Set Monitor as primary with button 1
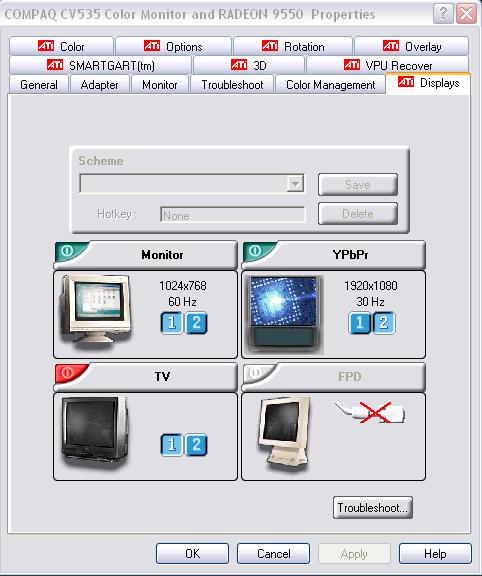 pos(172,323)
